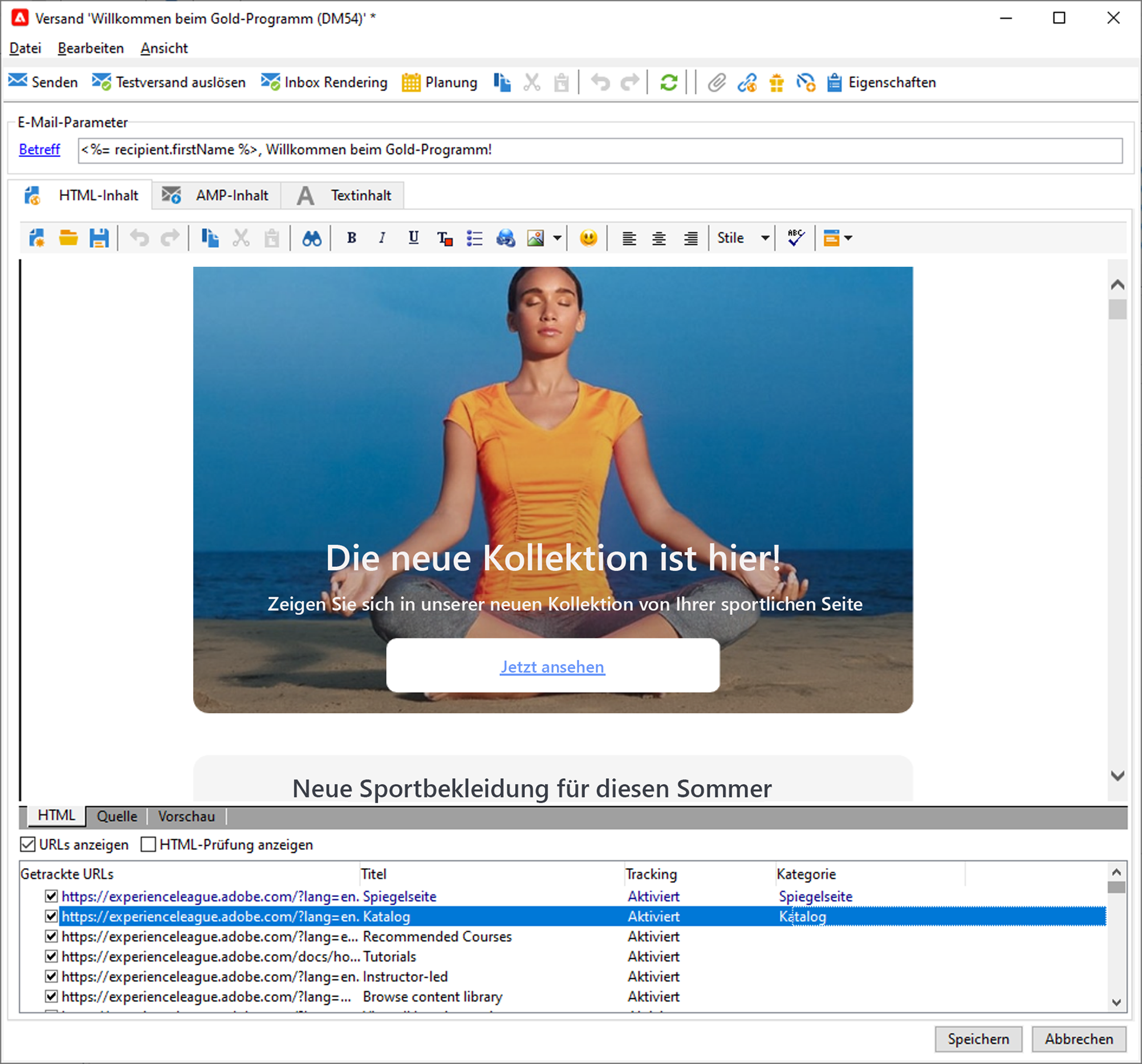Insert an emoticon via the smiley icon

pyautogui.click(x=588, y=238)
